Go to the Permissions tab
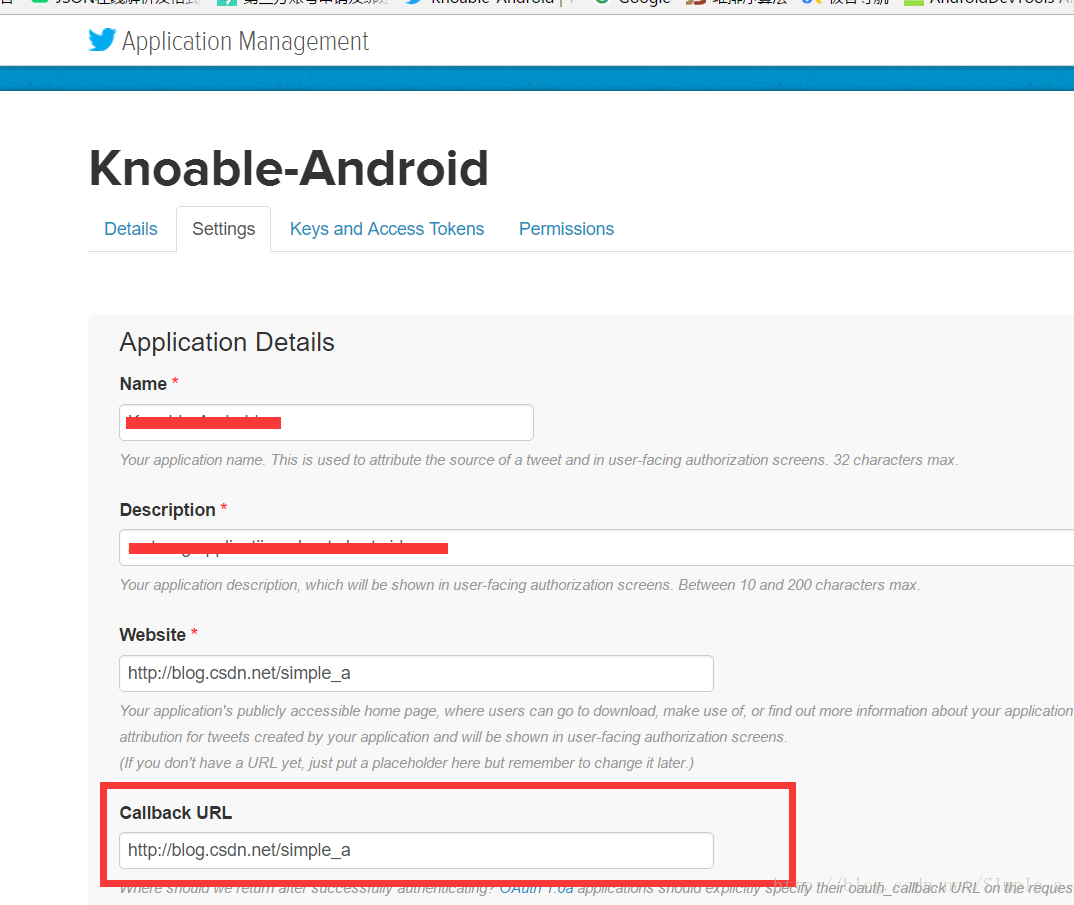 [x=566, y=229]
